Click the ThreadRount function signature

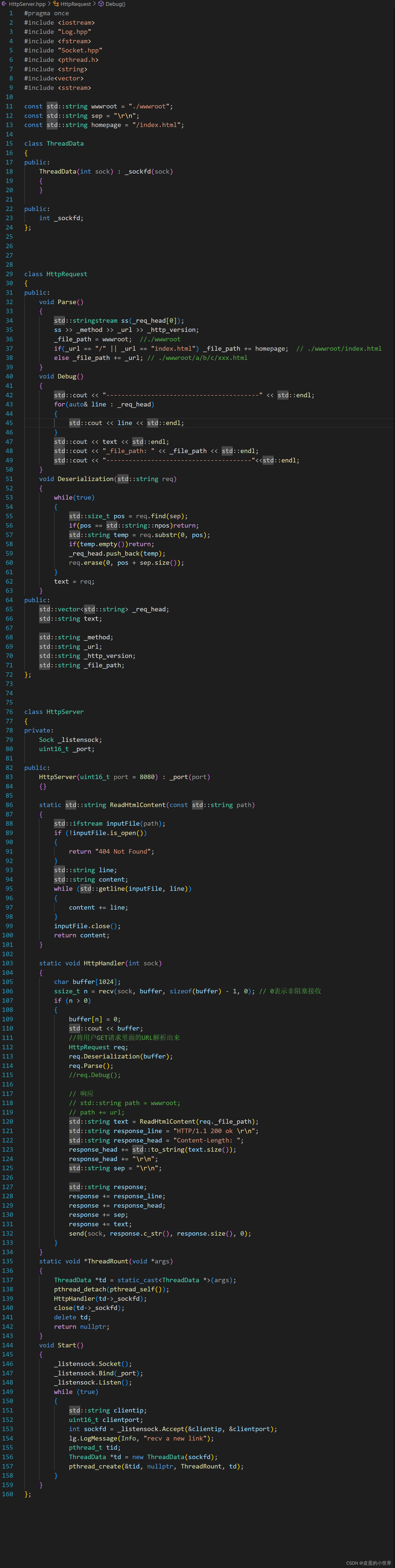point(106,1261)
